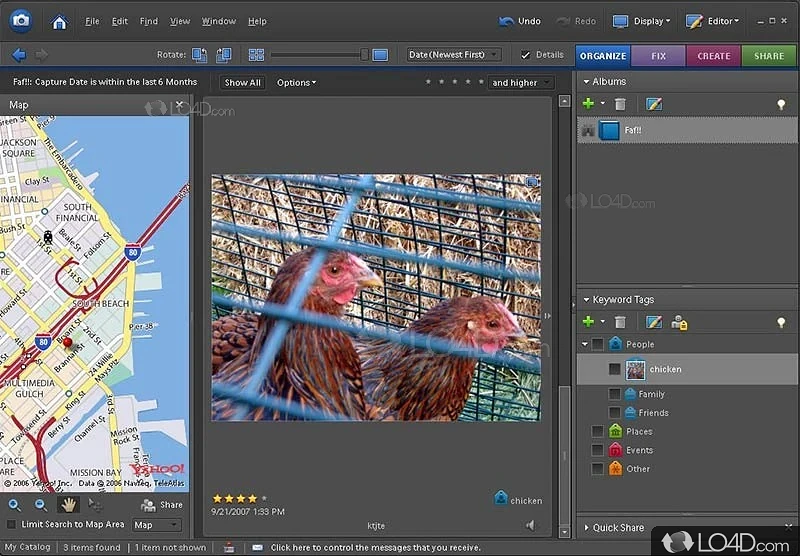Click the back arrow navigation icon
800x556 pixels.
click(x=19, y=55)
